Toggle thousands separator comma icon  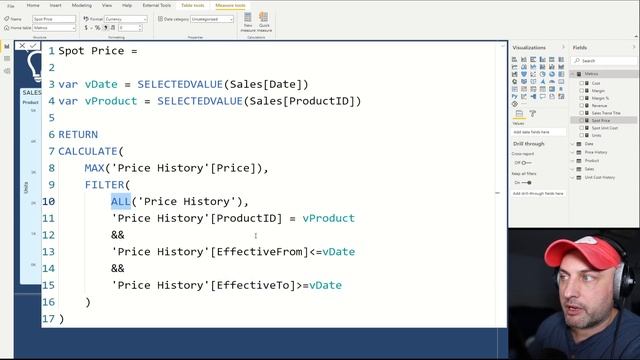[105, 28]
